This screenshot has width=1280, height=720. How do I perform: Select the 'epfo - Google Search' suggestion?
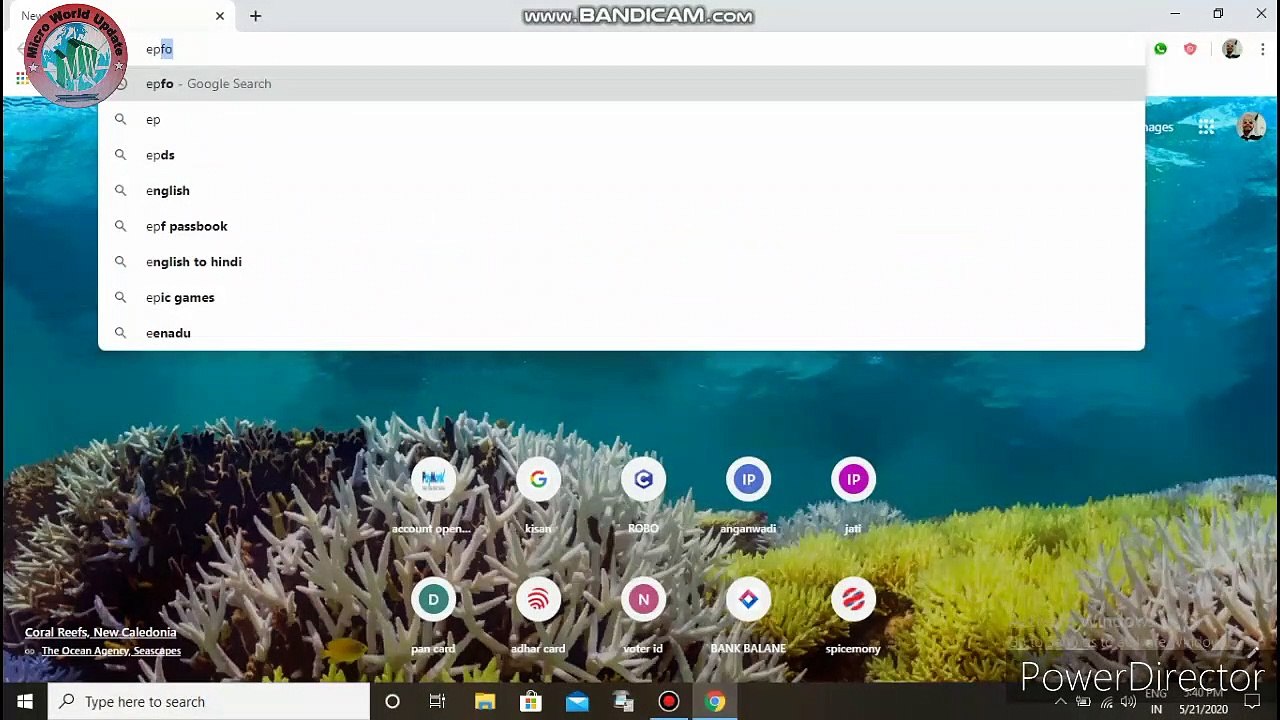621,84
